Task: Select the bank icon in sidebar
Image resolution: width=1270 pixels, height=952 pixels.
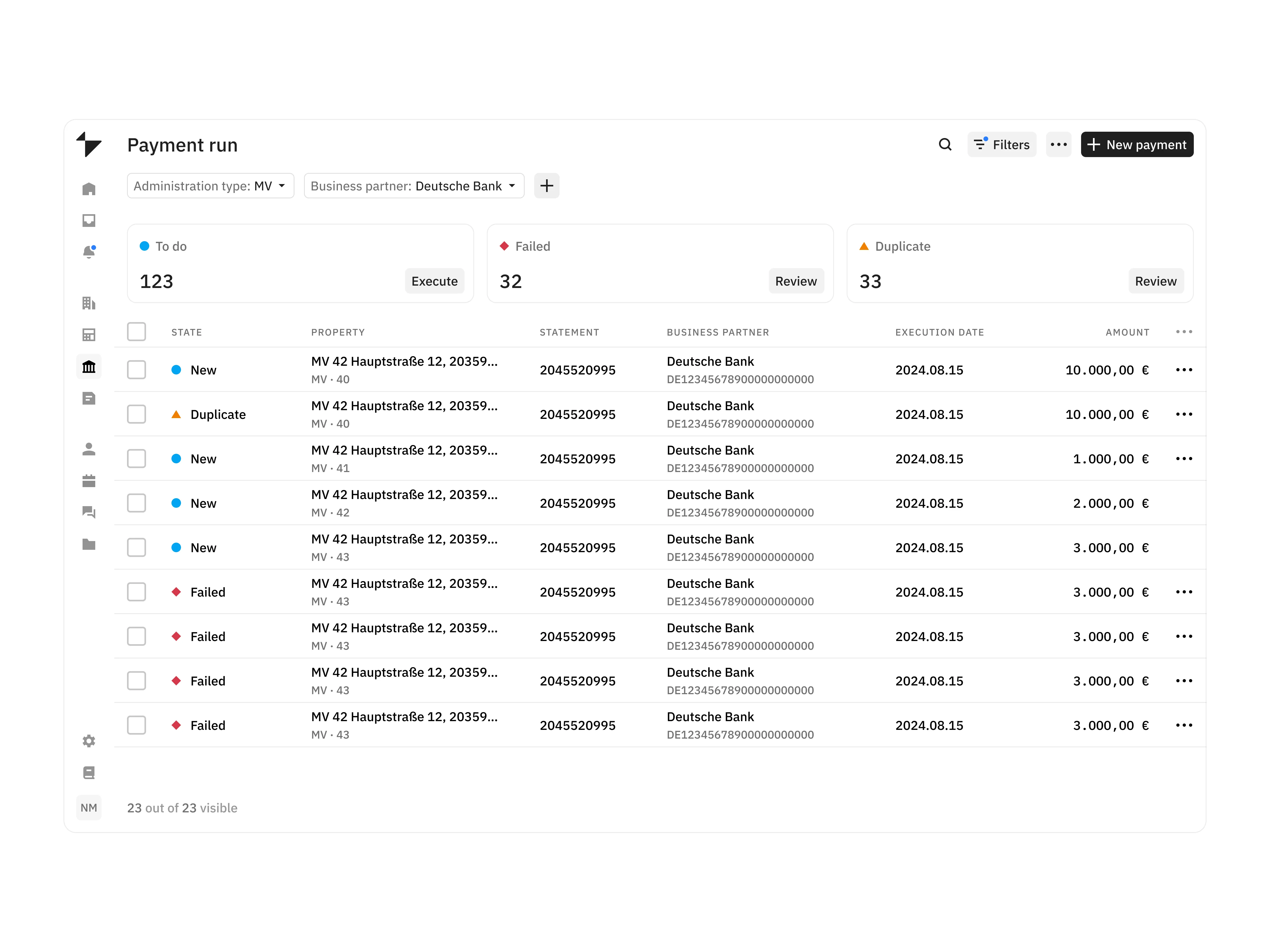Action: [x=89, y=367]
